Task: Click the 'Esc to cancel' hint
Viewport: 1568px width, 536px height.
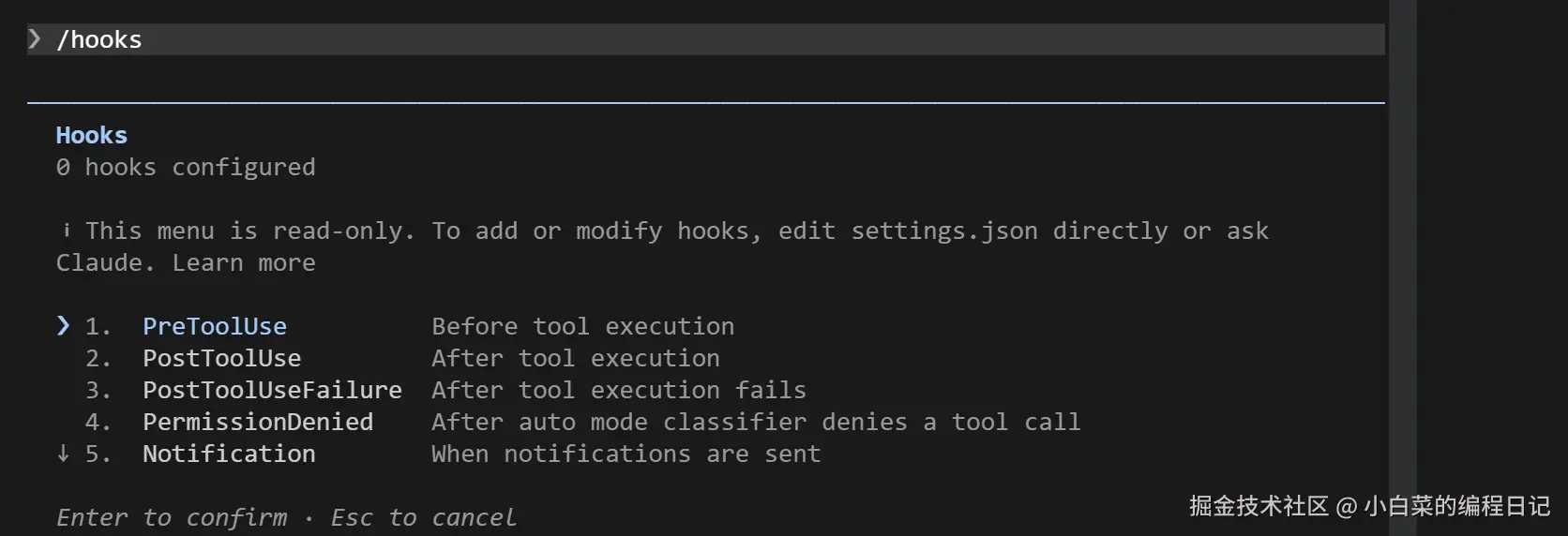Action: [x=423, y=517]
